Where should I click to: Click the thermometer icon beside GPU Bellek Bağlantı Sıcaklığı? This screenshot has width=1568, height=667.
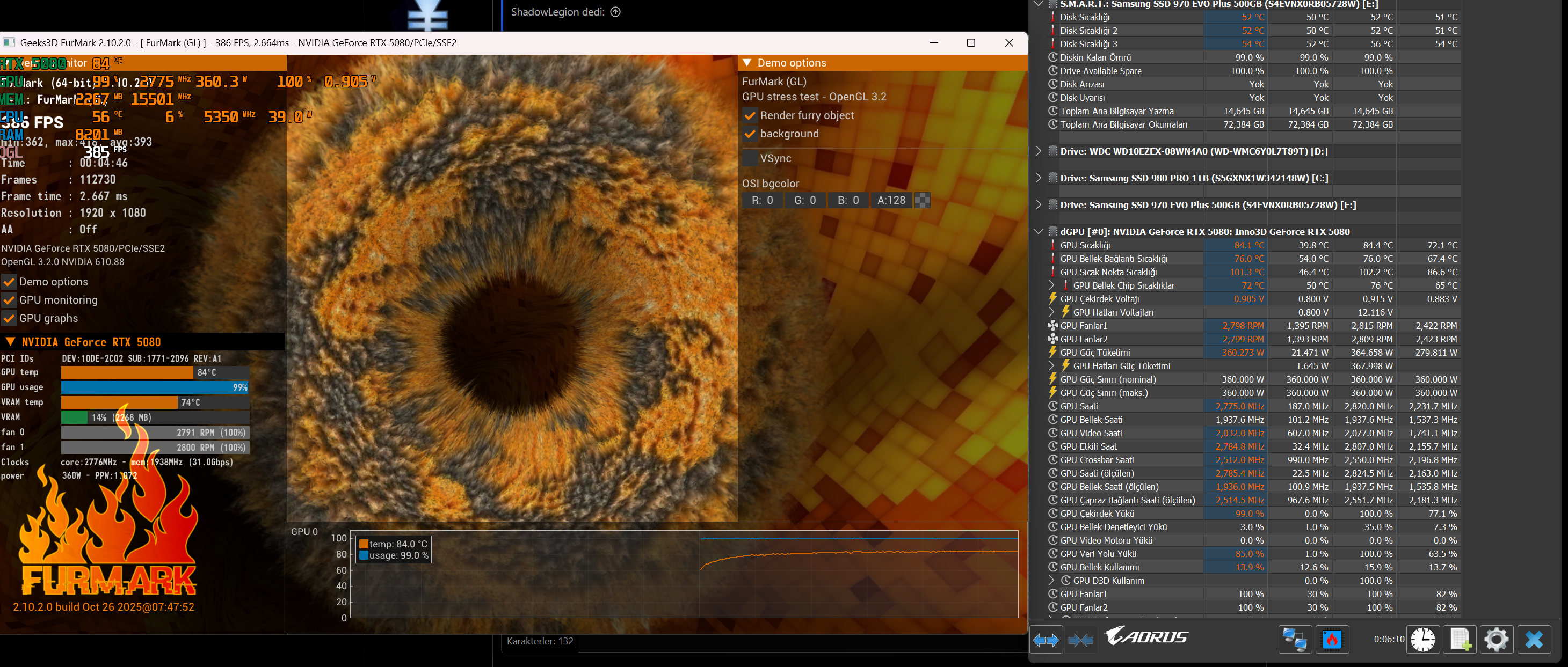coord(1052,259)
